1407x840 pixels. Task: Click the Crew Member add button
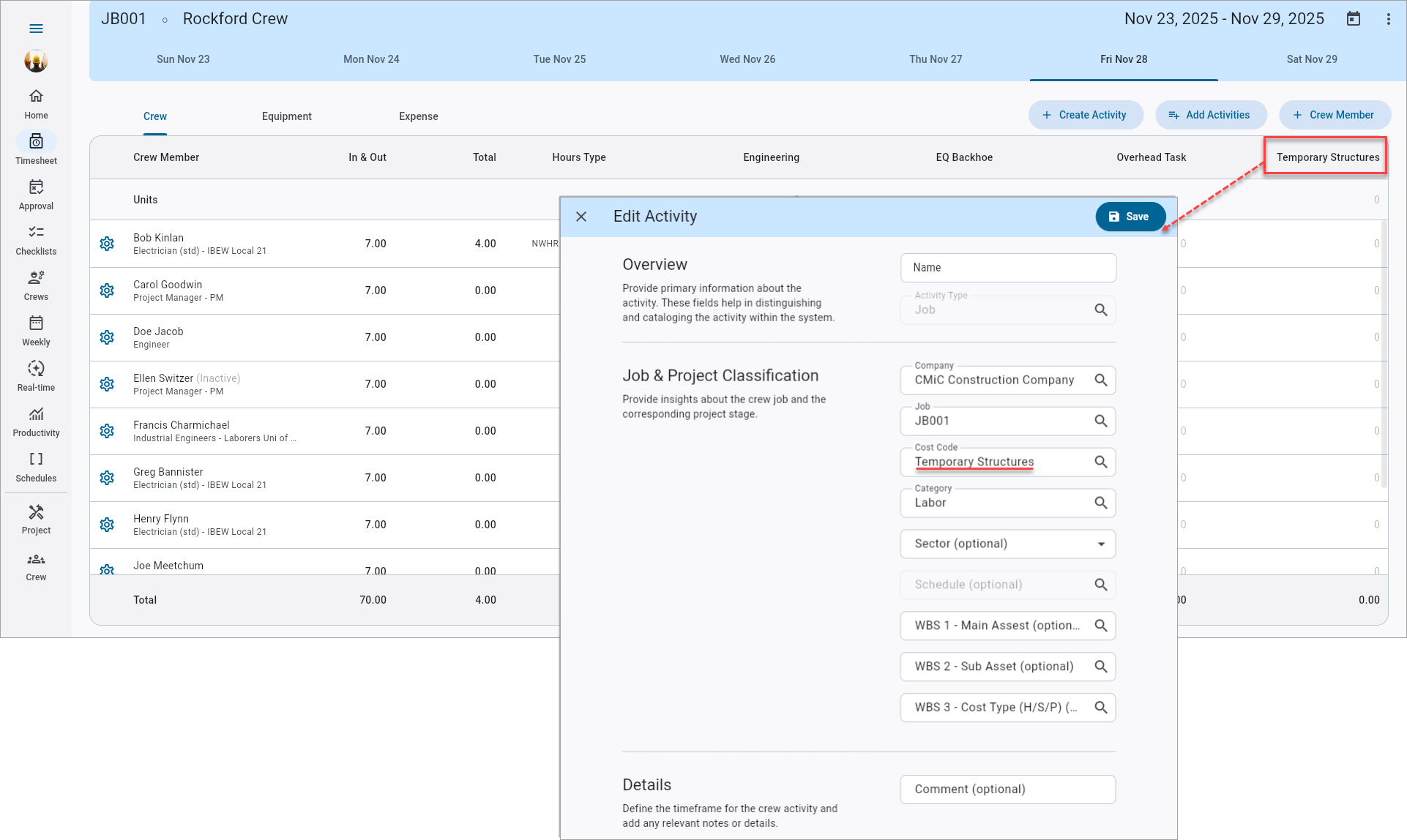1334,115
